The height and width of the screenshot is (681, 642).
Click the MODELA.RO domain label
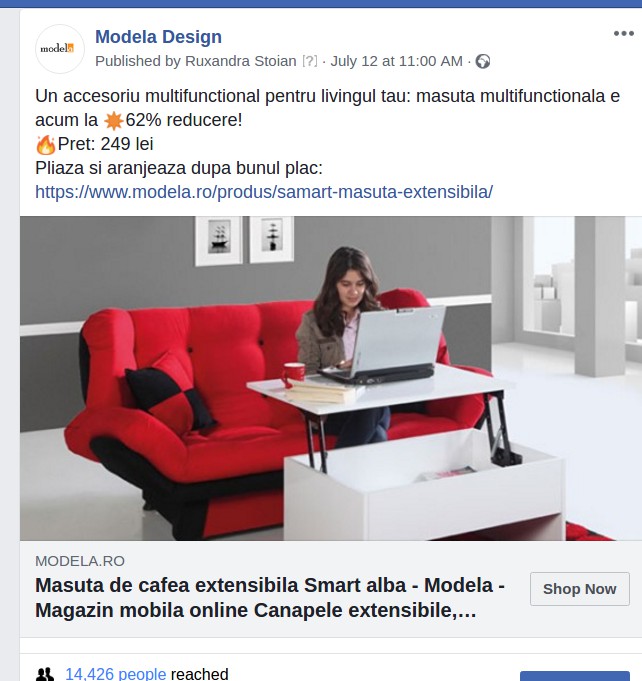coord(80,561)
